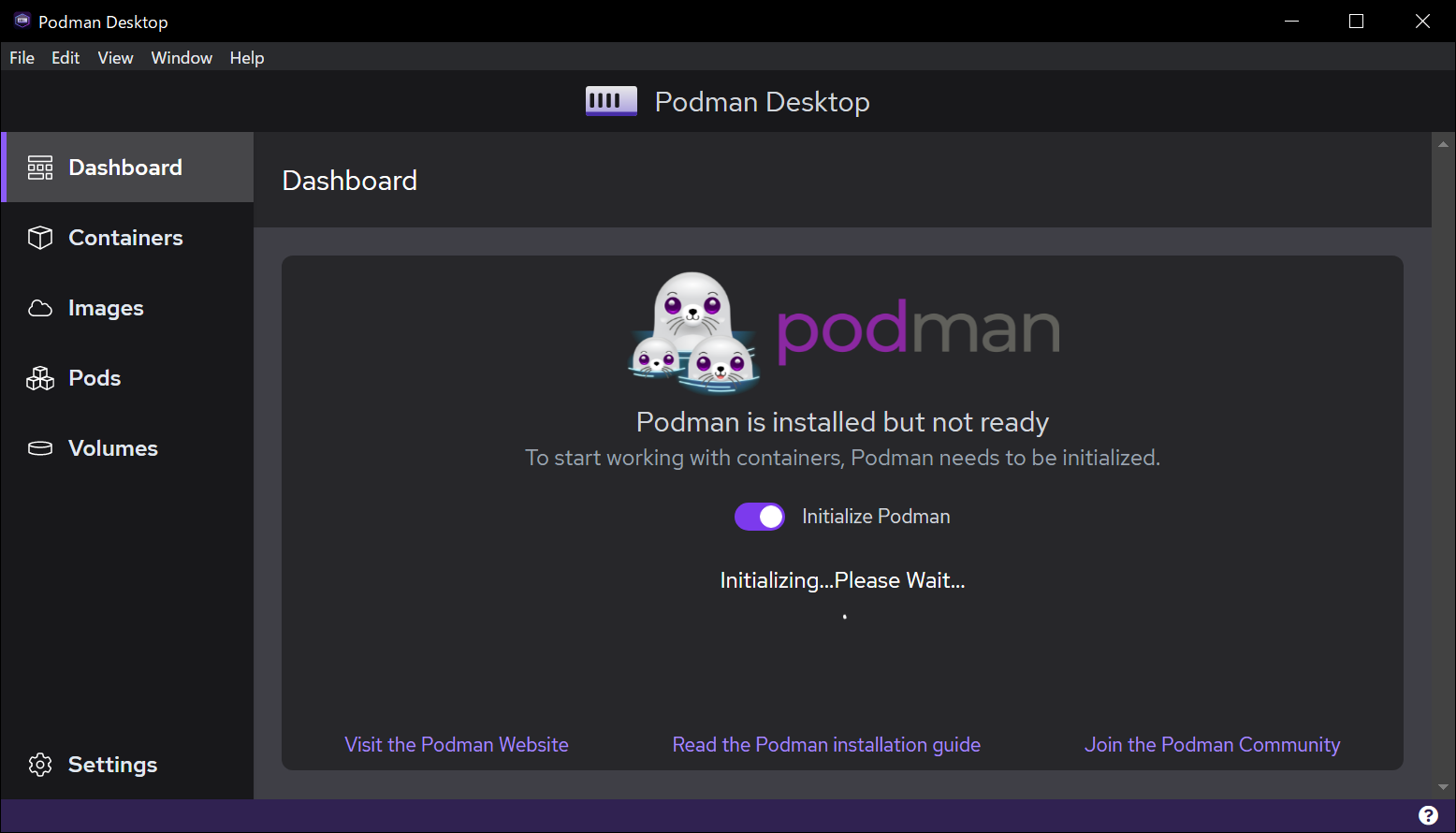
Task: Click the Settings gear icon
Action: (40, 765)
